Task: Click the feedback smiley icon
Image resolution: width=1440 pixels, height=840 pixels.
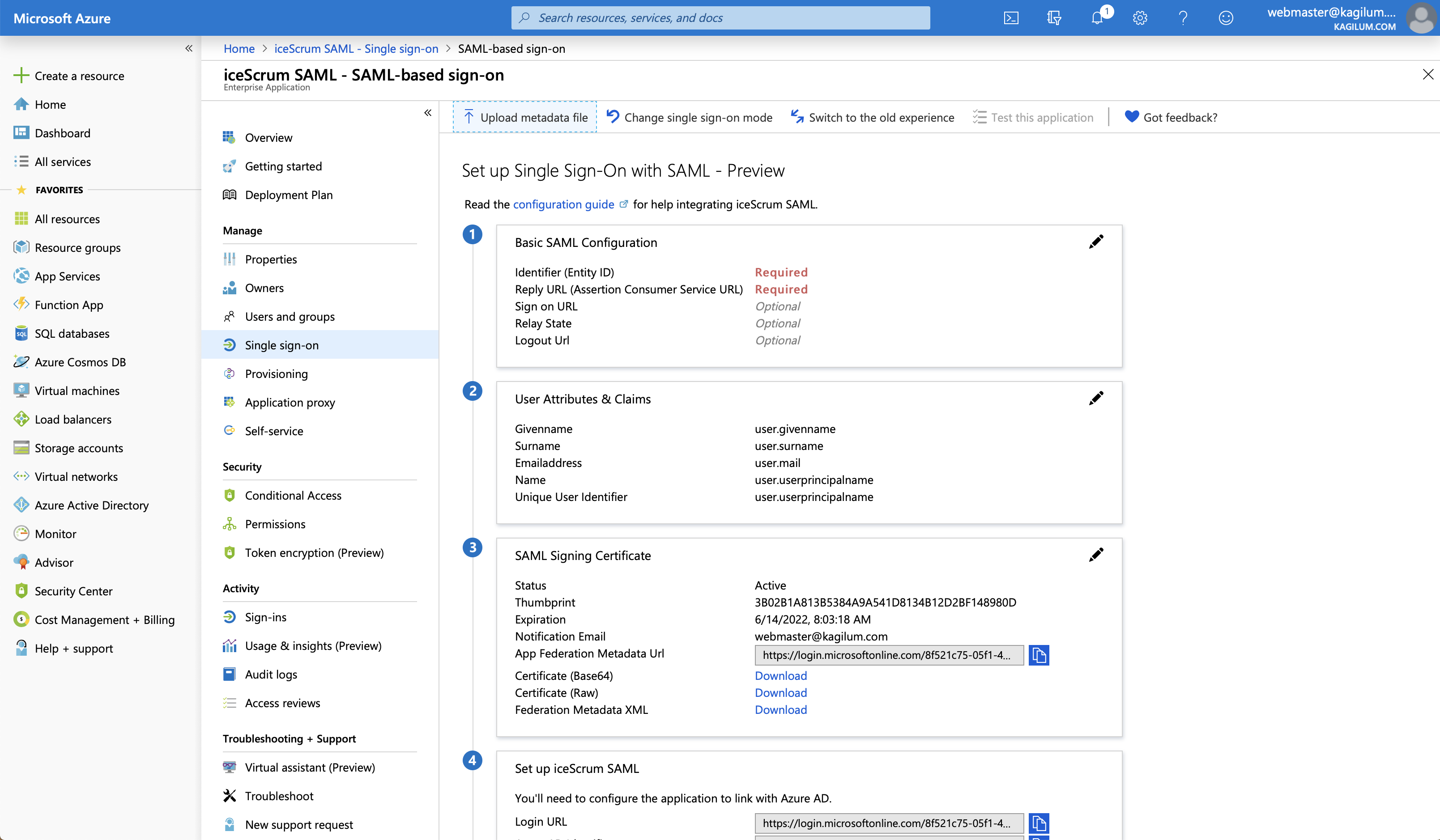Action: tap(1226, 18)
